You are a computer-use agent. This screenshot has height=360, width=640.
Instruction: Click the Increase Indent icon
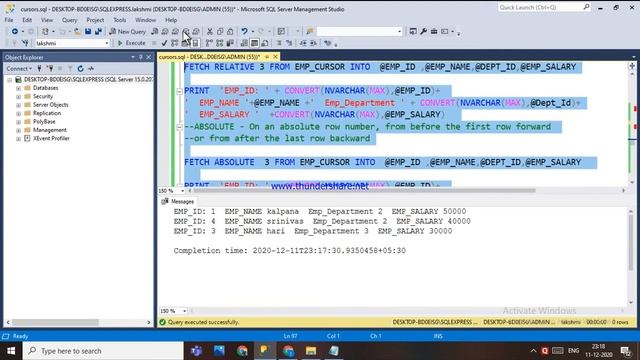[313, 43]
